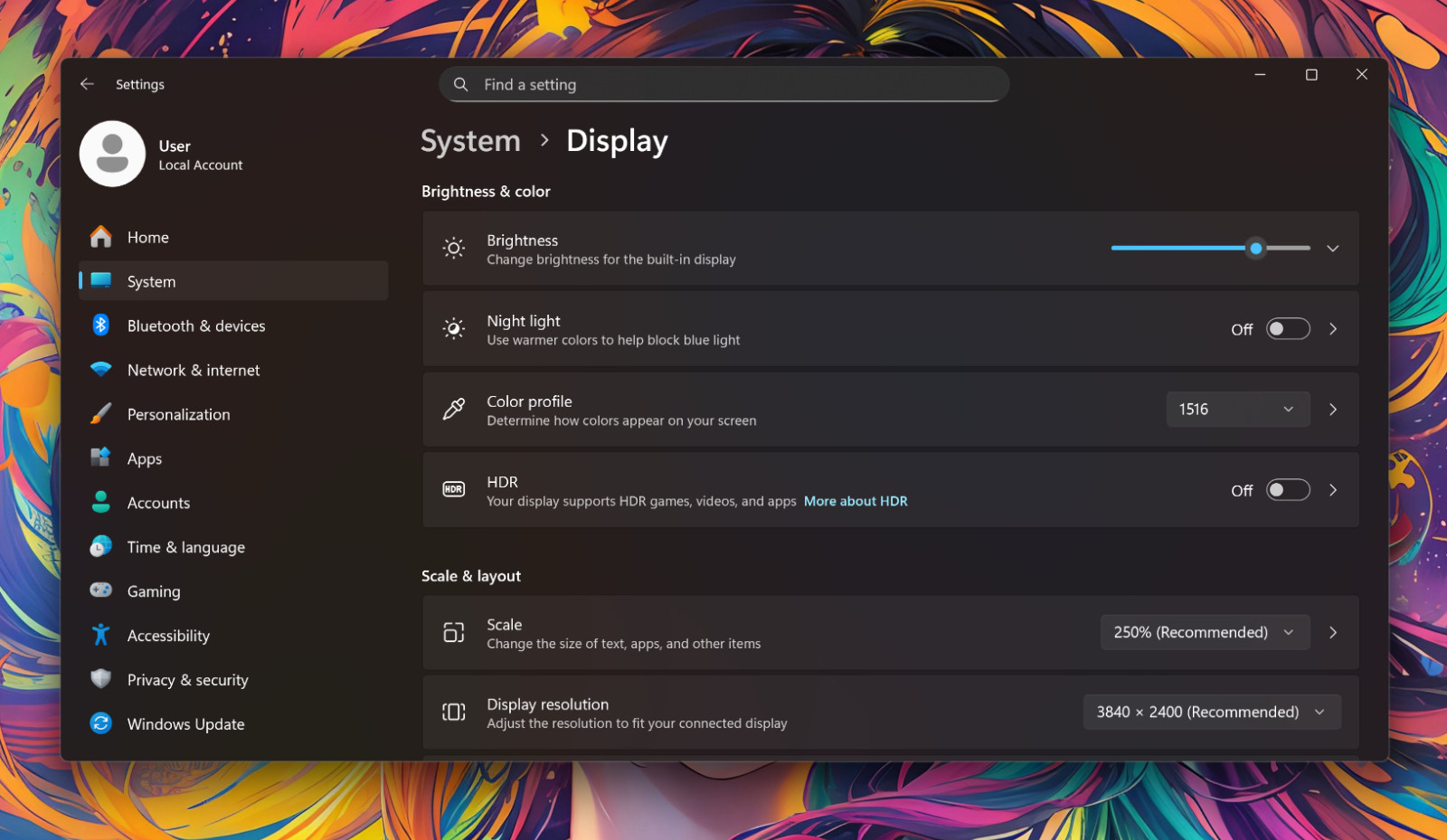Click the Windows Update sync icon

[x=101, y=723]
